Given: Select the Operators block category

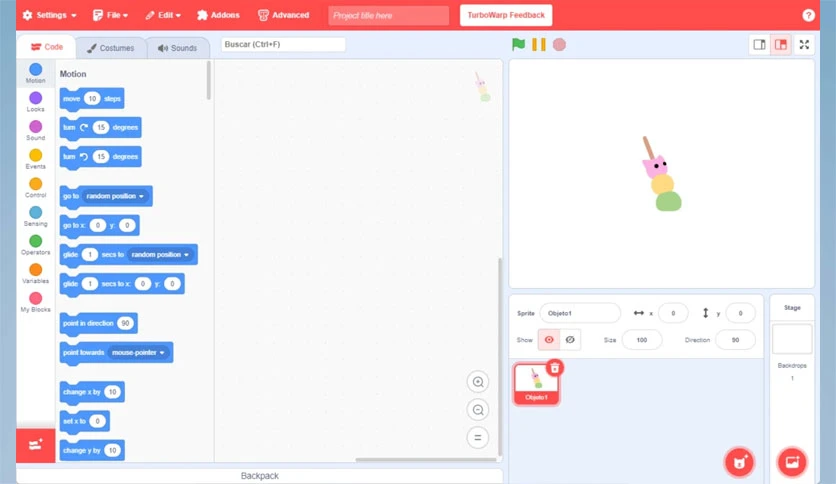Looking at the screenshot, I should point(36,245).
